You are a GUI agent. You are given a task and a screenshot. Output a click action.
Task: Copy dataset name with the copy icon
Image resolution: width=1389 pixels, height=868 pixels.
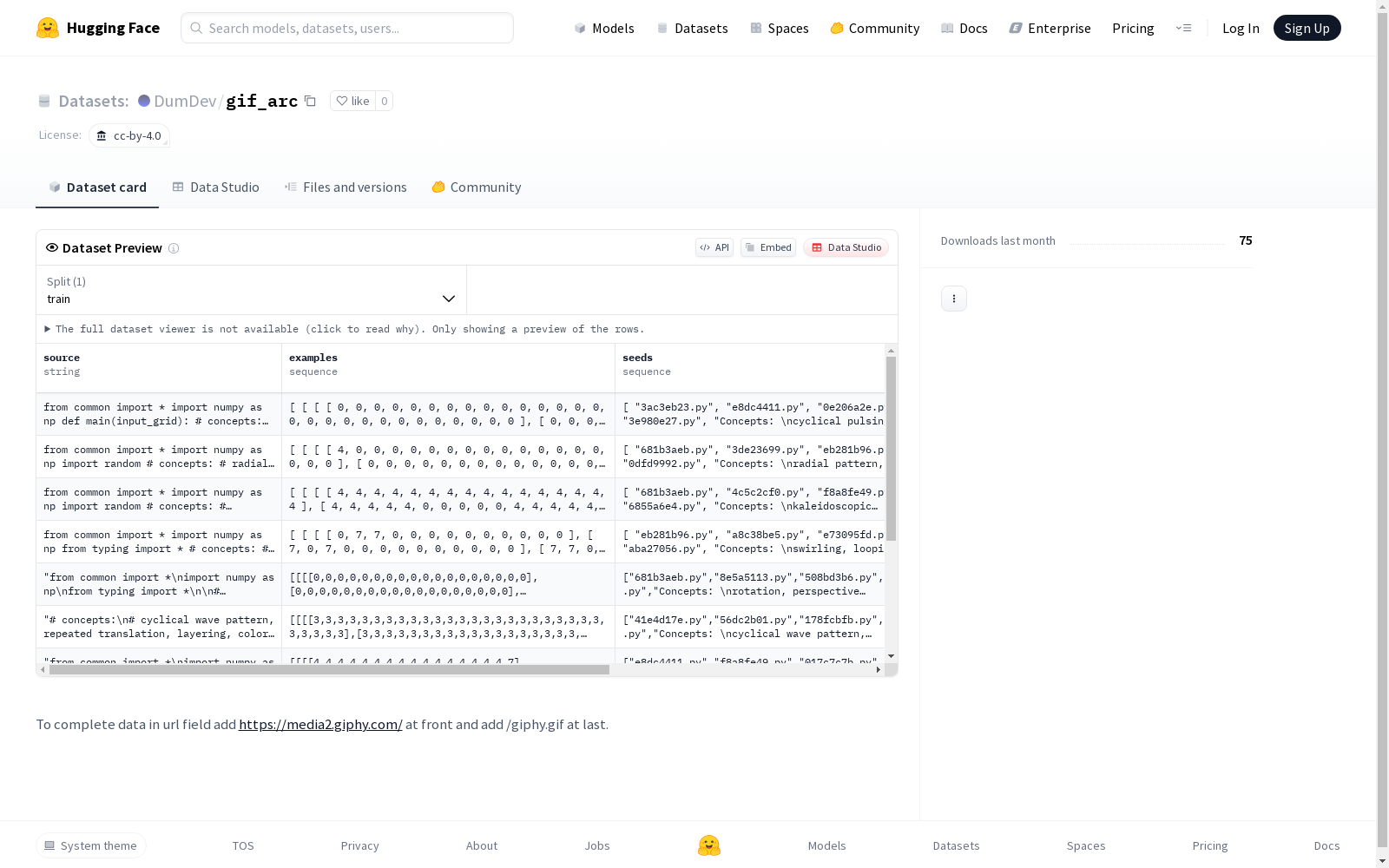point(310,101)
